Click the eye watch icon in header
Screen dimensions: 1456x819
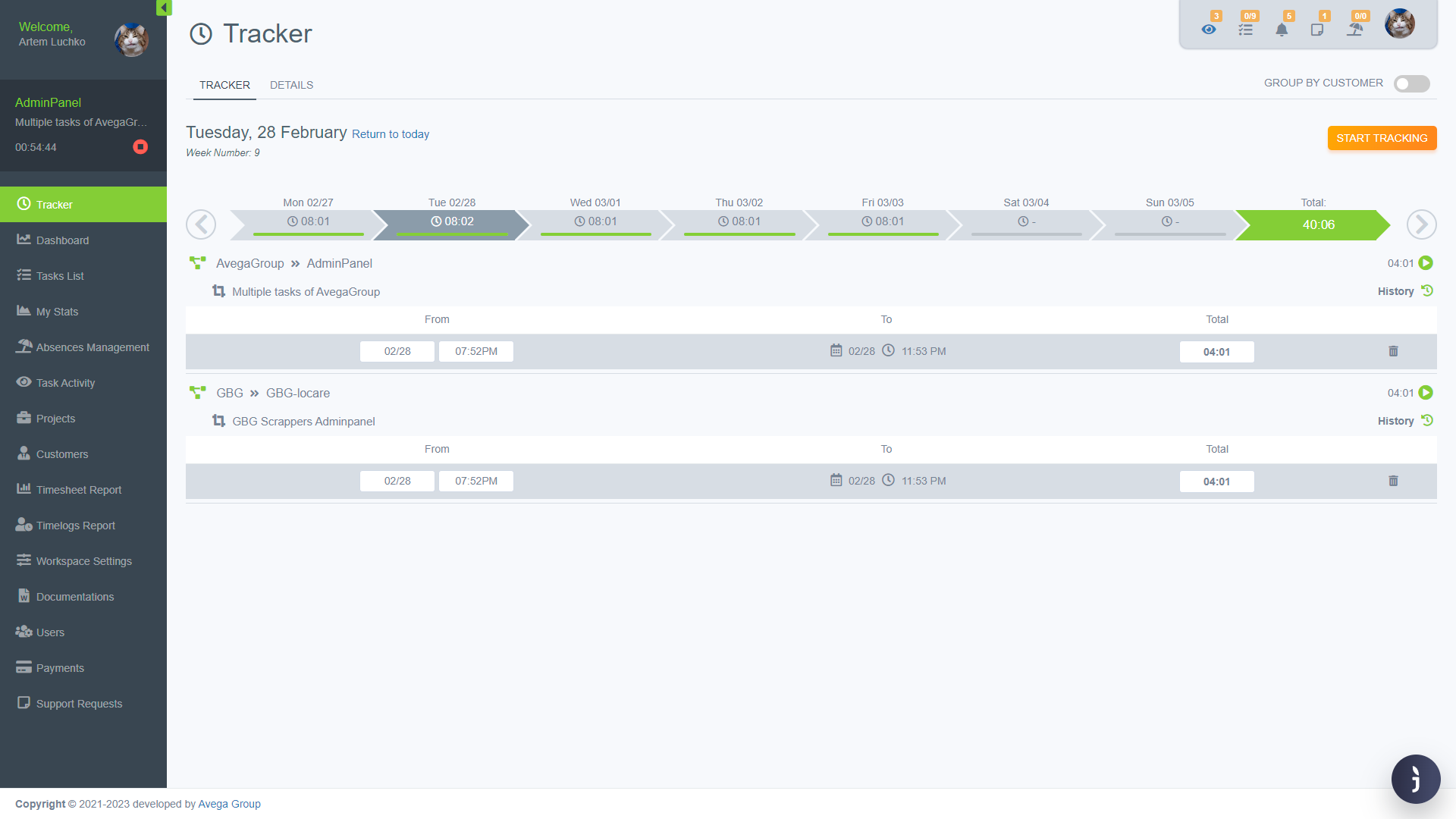point(1209,30)
